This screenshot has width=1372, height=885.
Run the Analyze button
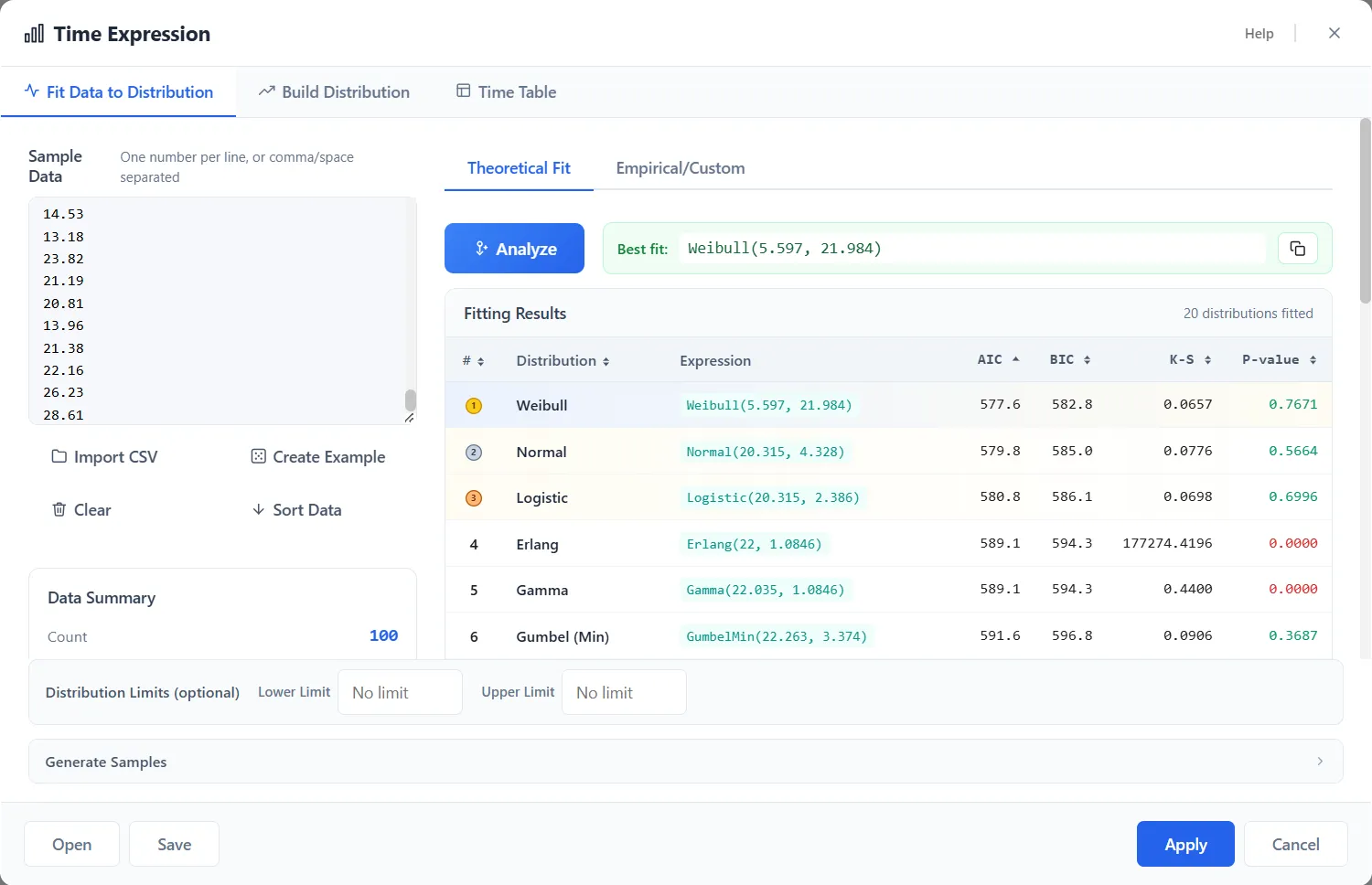[x=514, y=249]
